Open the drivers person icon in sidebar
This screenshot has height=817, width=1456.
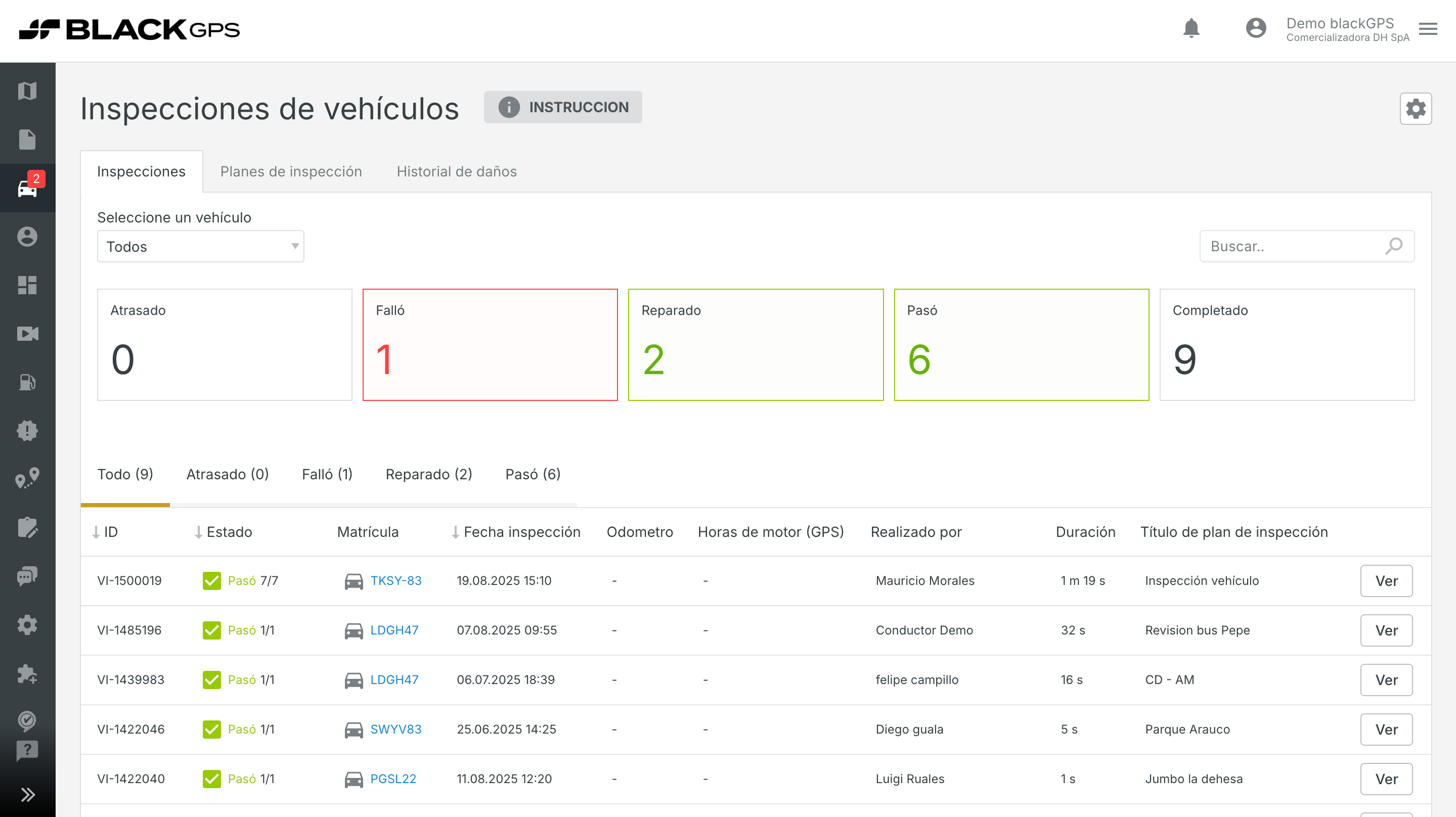pos(27,237)
